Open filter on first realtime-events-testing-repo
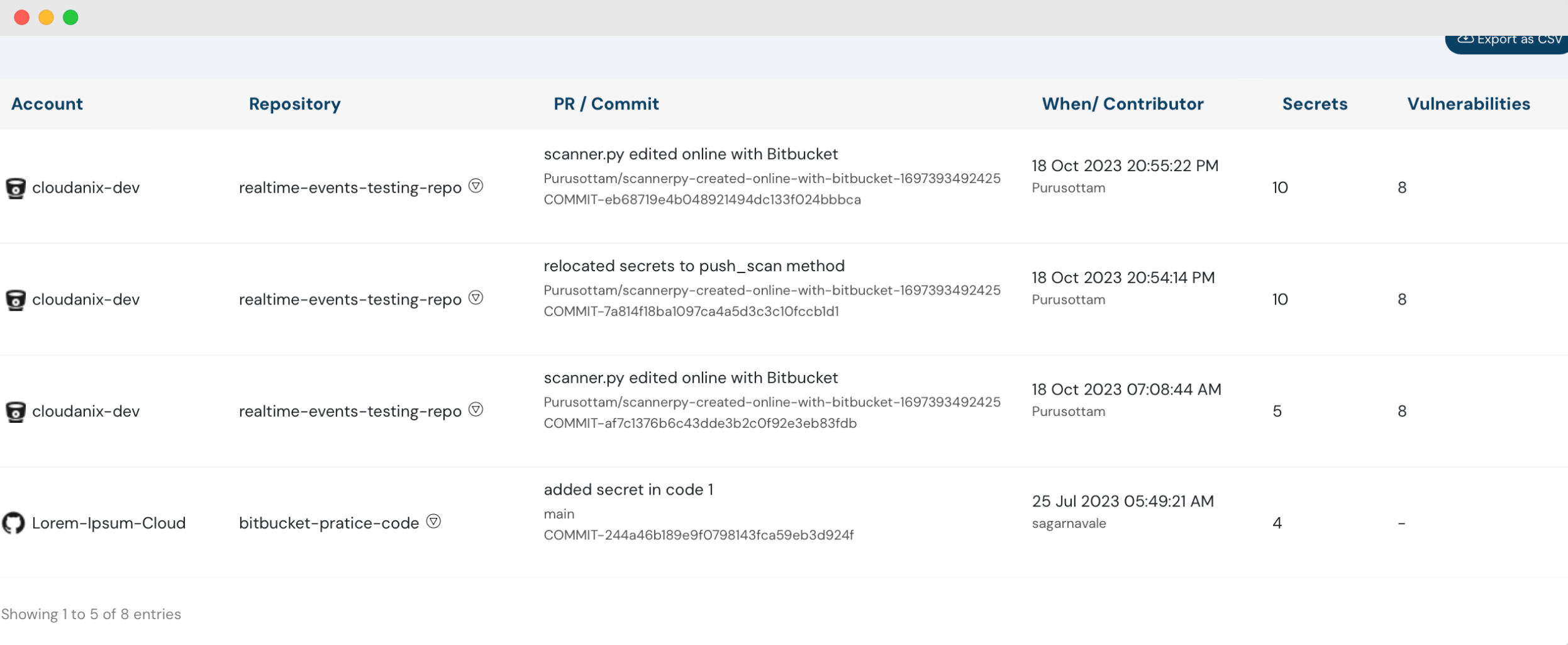The image size is (1568, 645). tap(476, 185)
